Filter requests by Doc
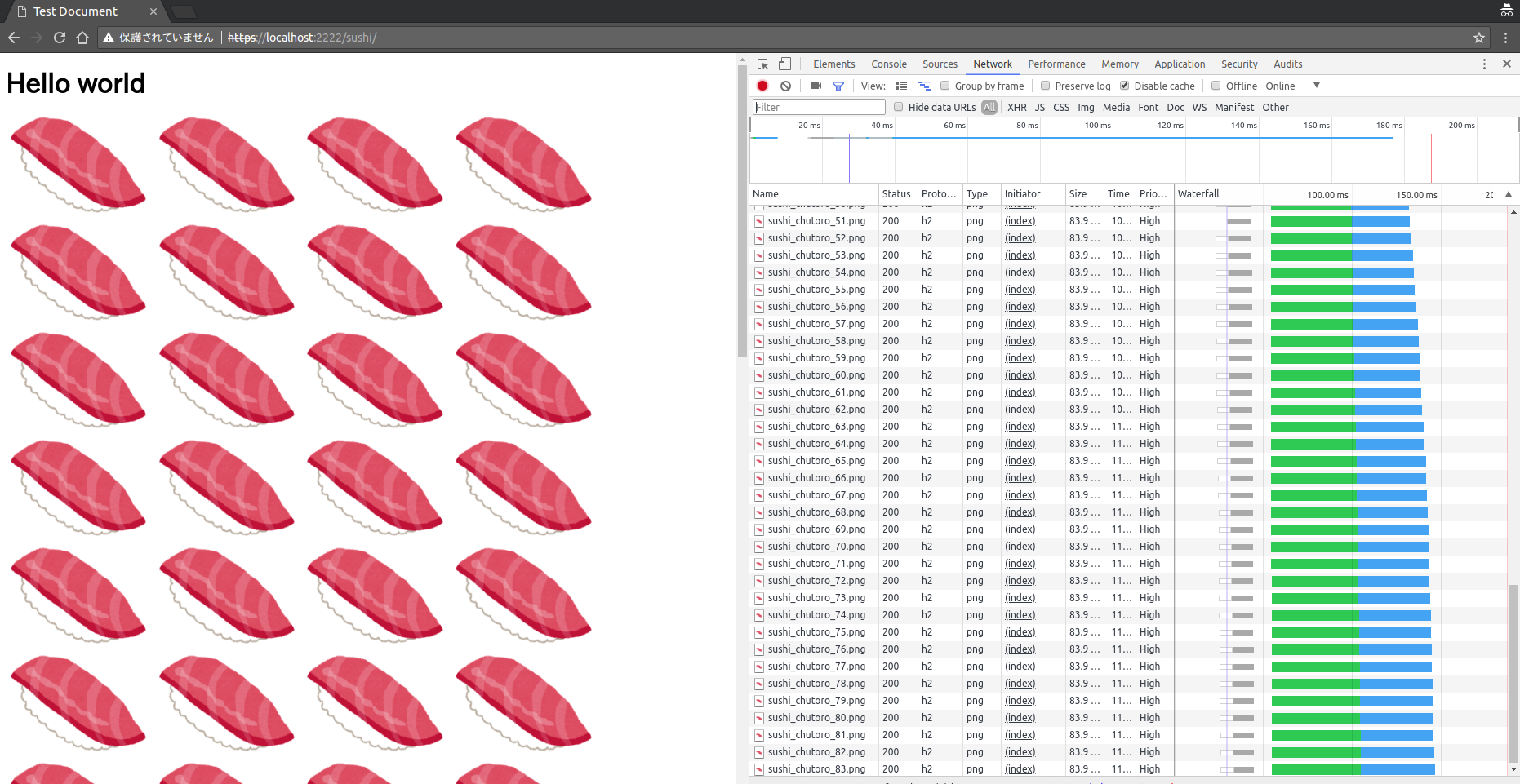This screenshot has height=784, width=1520. [1176, 107]
